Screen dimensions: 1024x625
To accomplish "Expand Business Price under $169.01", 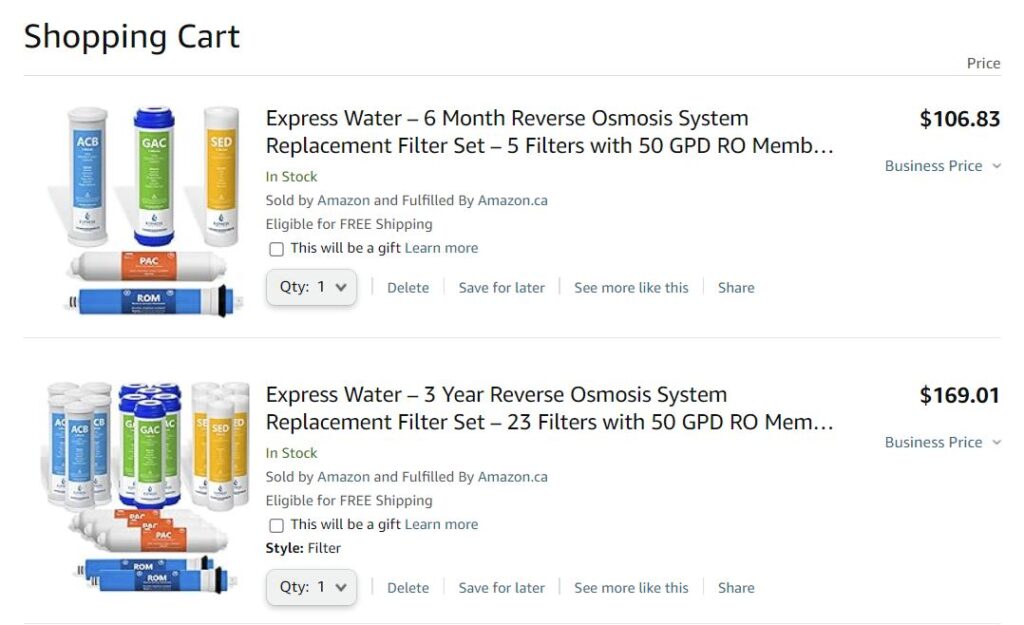I will pos(941,442).
